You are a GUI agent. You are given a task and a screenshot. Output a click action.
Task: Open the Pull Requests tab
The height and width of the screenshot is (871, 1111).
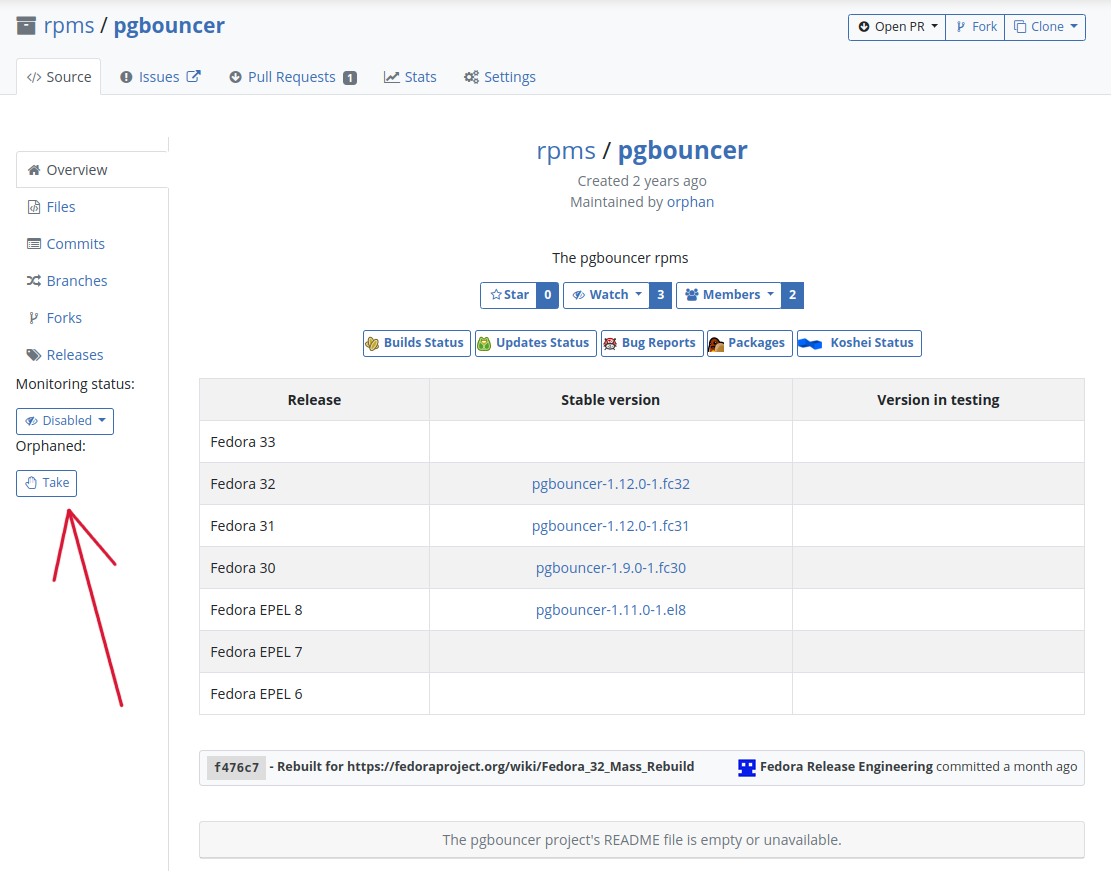[x=291, y=77]
